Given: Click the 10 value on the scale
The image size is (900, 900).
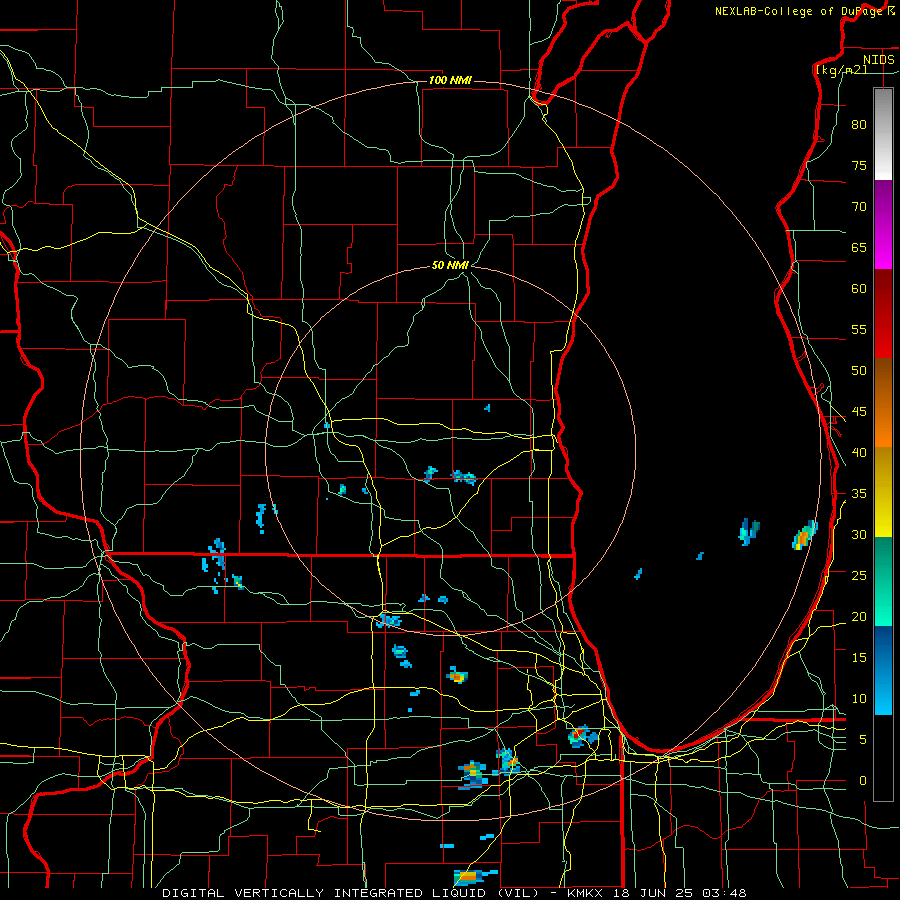Looking at the screenshot, I should (859, 699).
